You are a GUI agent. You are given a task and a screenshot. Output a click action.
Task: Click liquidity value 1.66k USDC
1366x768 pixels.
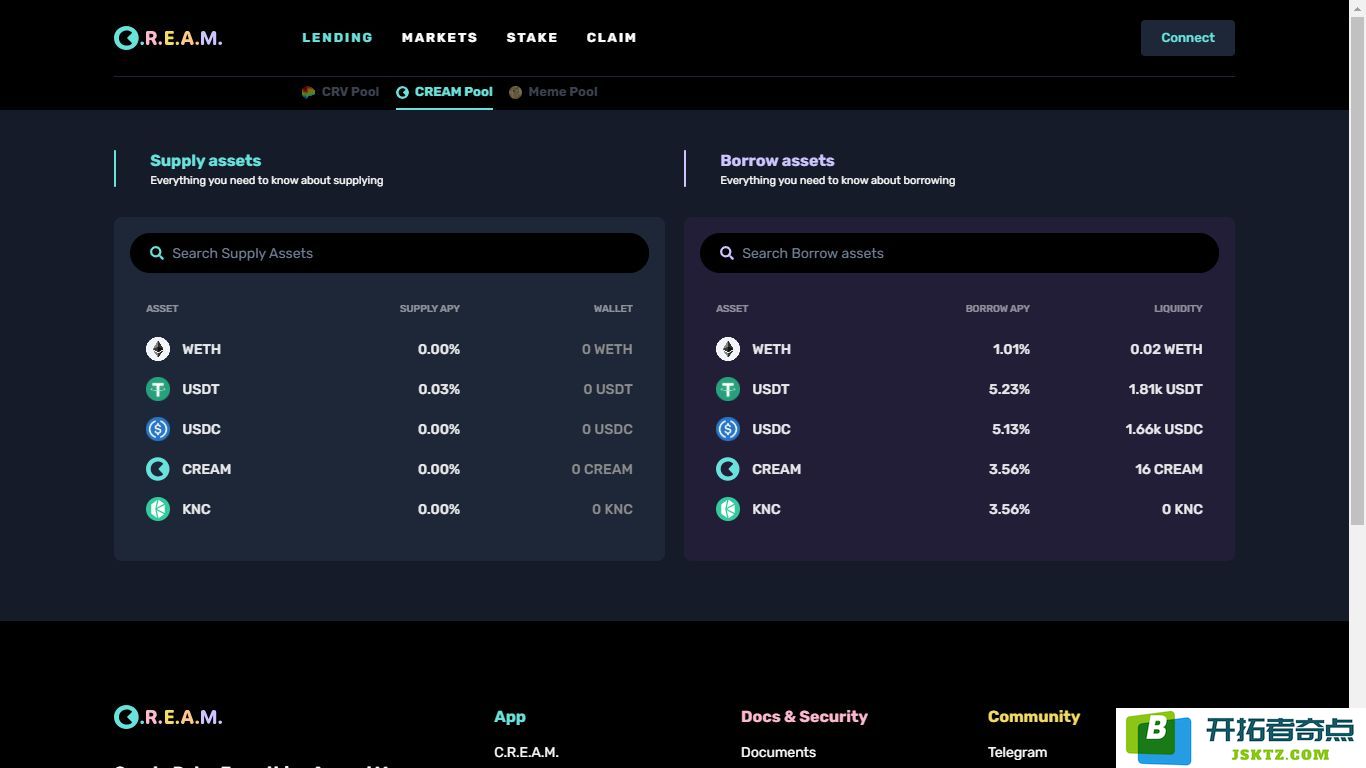(1164, 429)
